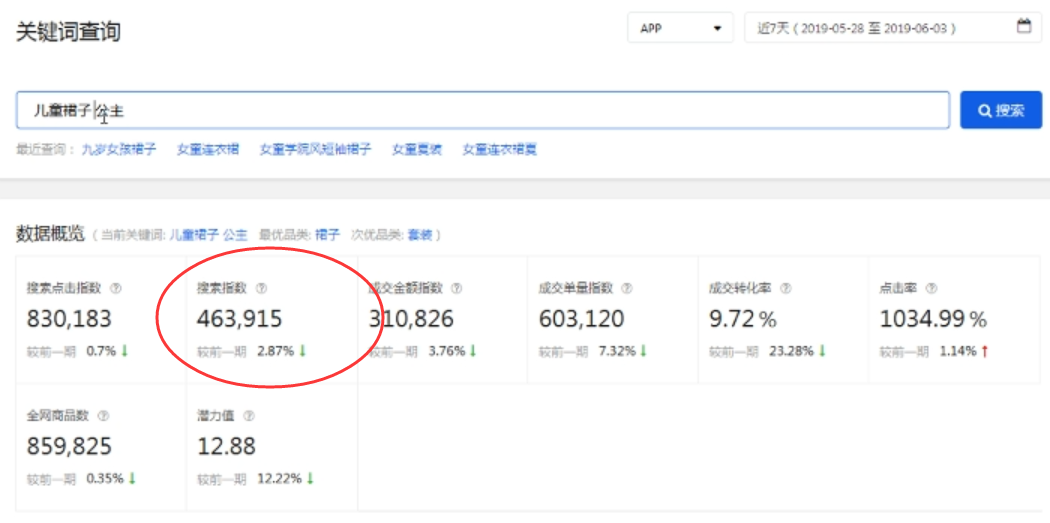This screenshot has height=523, width=1050.
Task: Click the blue 搜索 button
Action: tap(1000, 110)
